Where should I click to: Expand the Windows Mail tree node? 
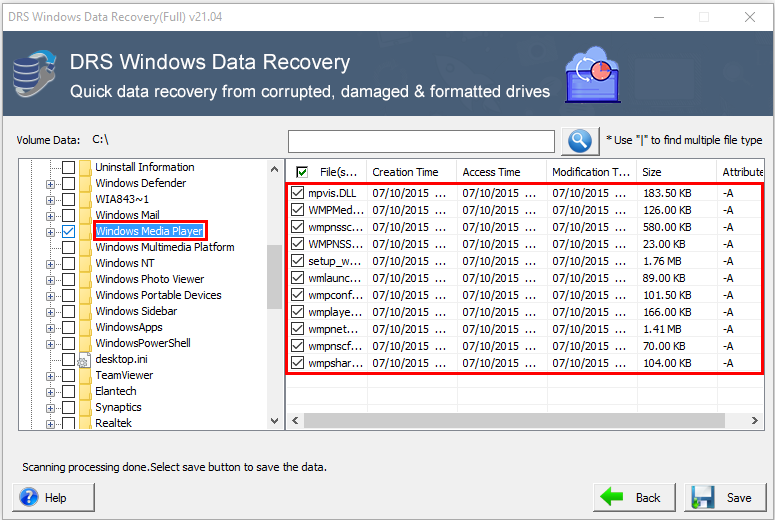[50, 216]
